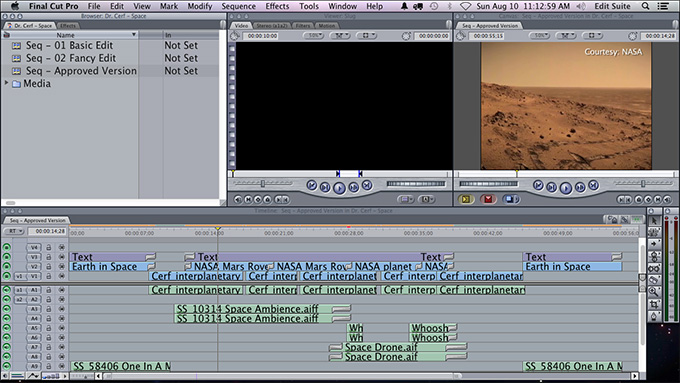Toggle V2 track visibility
This screenshot has height=383, width=680.
pos(7,266)
